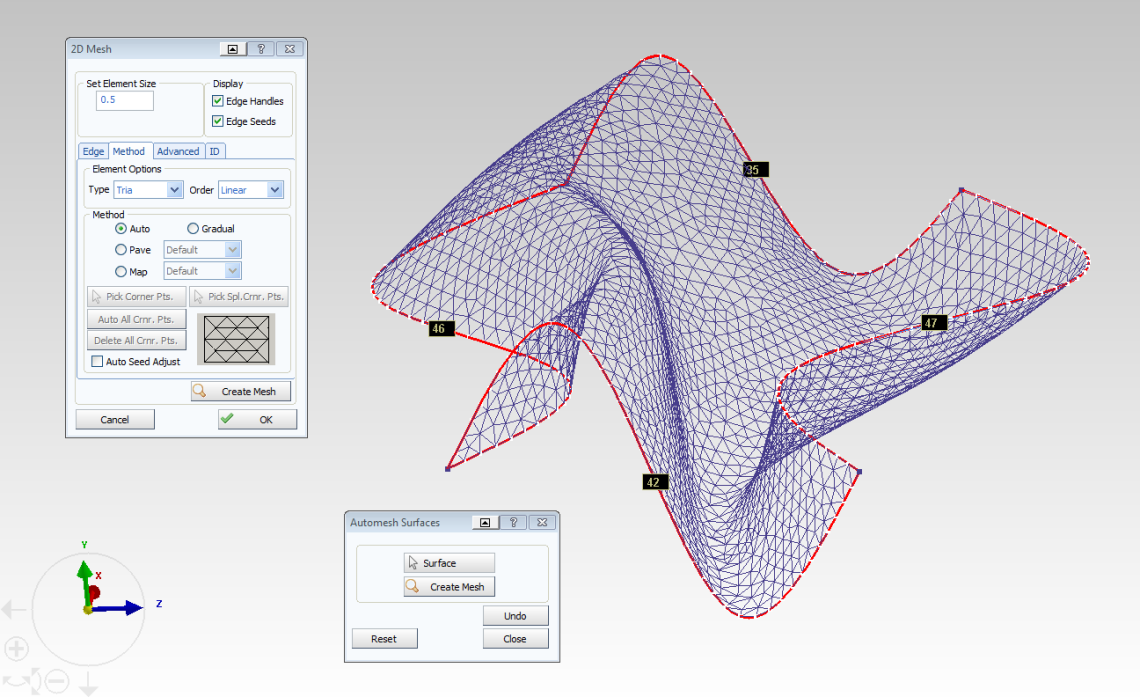
Task: Open the Pave Default dropdown
Action: [202, 249]
